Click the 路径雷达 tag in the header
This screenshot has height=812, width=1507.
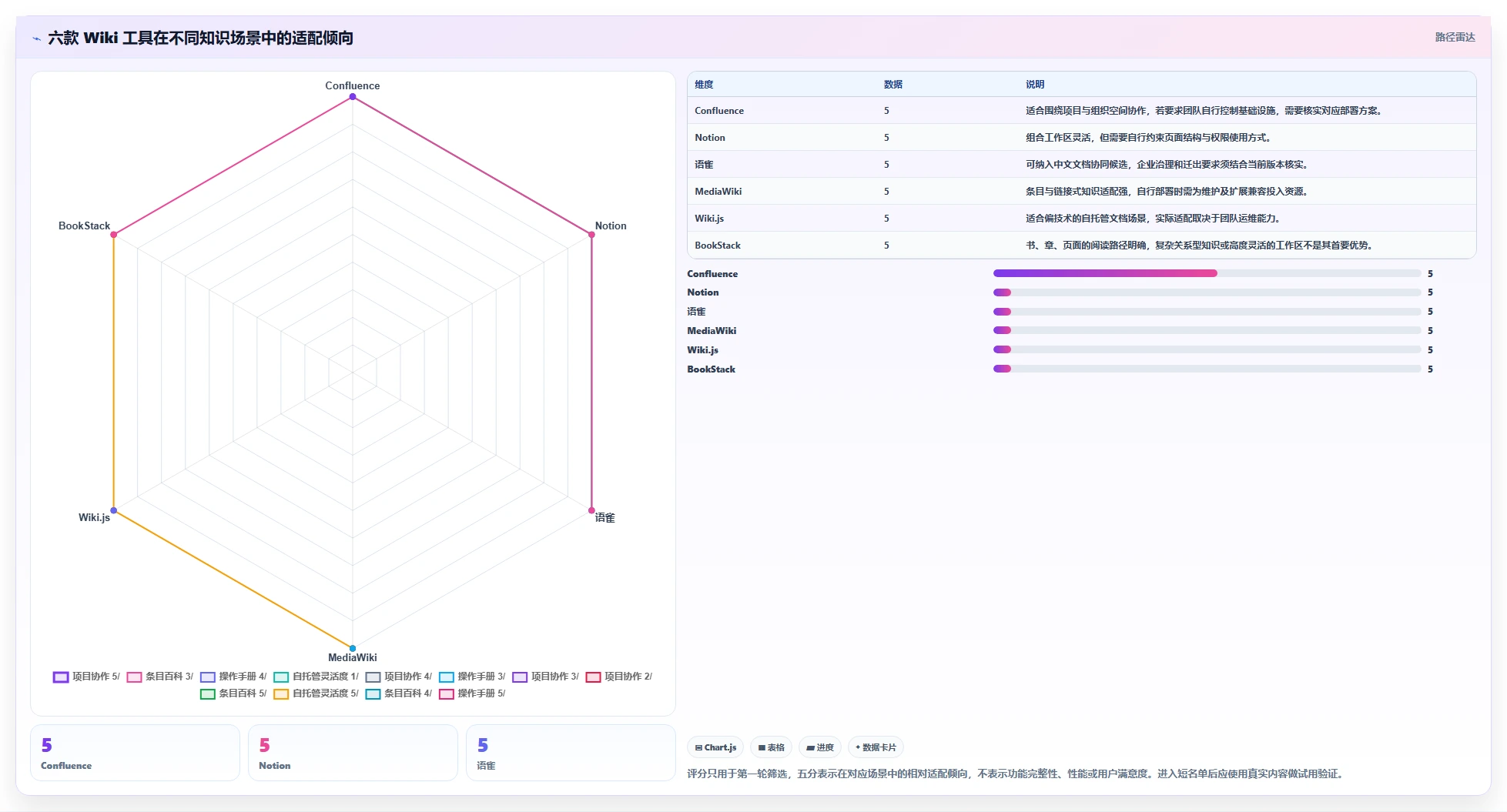pos(1455,37)
